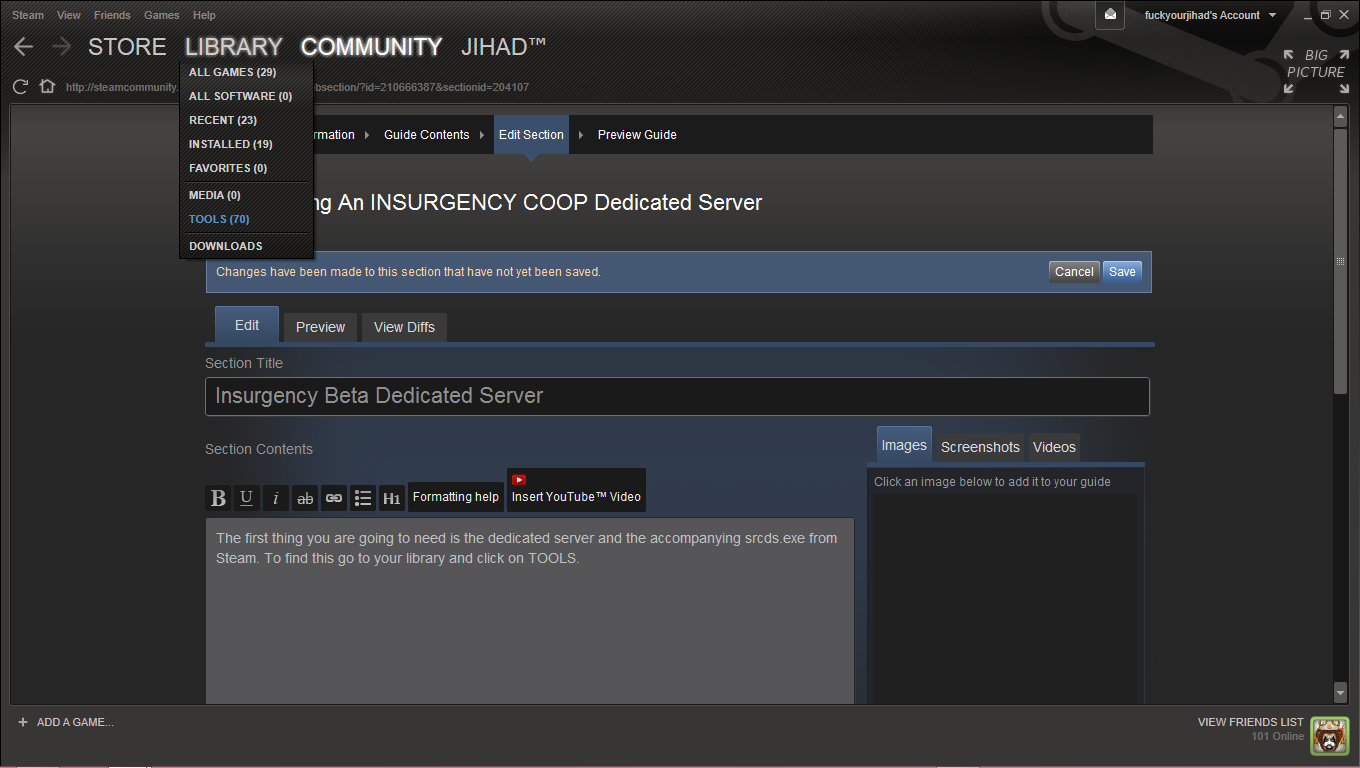Click the vertical scrollbar thumb
The width and height of the screenshot is (1360, 768).
pos(1341,261)
